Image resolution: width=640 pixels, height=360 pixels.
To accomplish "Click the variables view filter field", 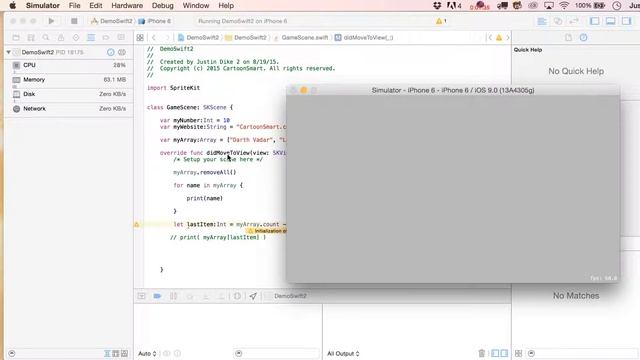I will coord(277,353).
